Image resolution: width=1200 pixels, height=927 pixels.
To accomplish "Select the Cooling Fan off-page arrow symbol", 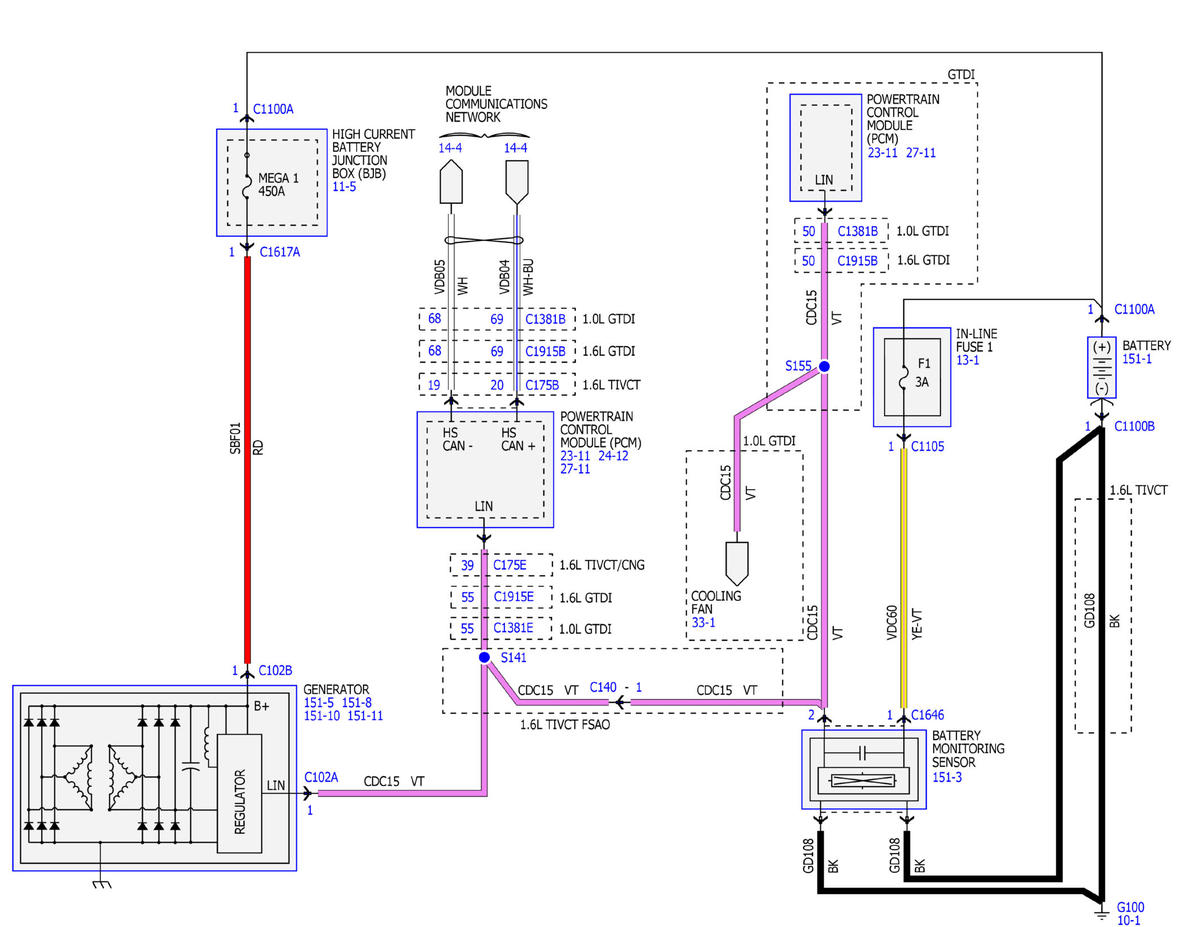I will [737, 563].
